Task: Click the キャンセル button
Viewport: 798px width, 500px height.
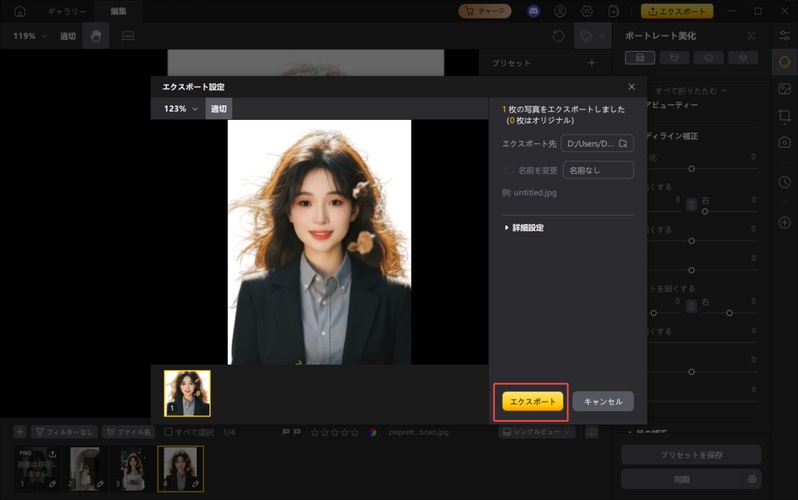Action: (x=603, y=401)
